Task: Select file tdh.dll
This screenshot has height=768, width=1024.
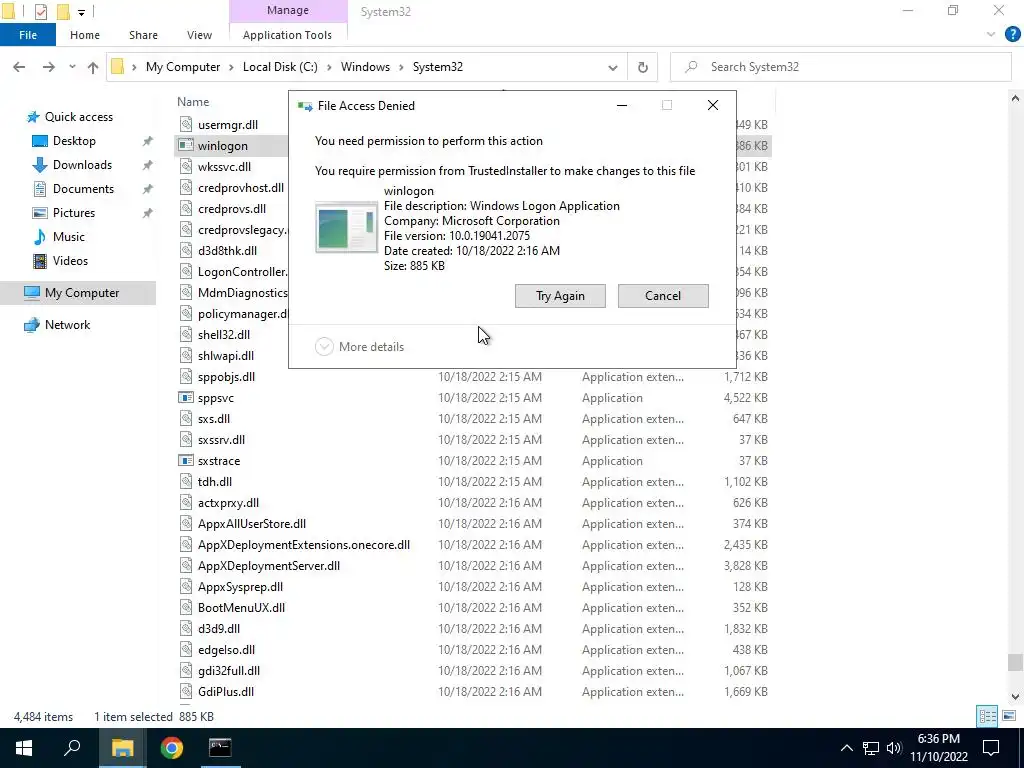Action: (215, 481)
